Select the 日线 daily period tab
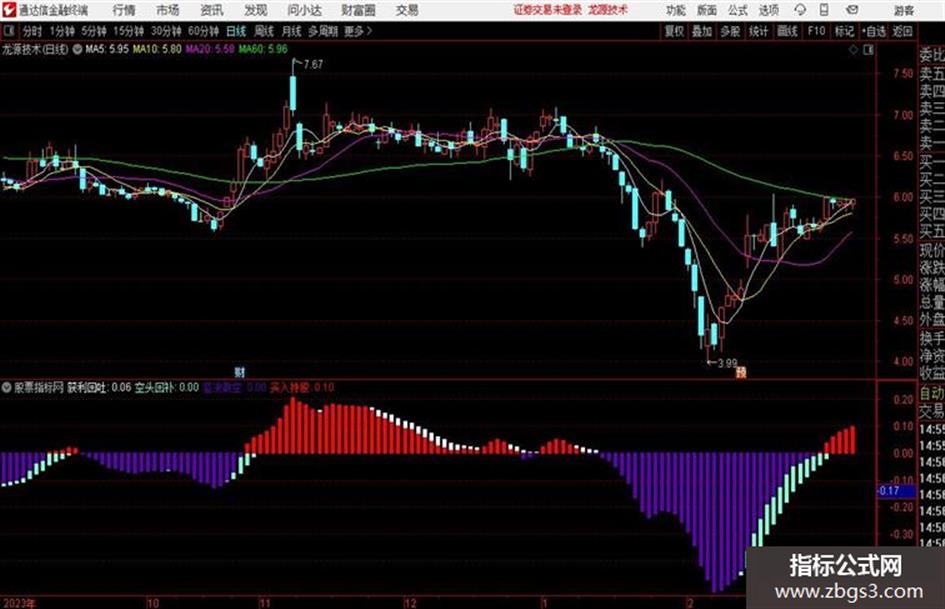 pos(236,31)
